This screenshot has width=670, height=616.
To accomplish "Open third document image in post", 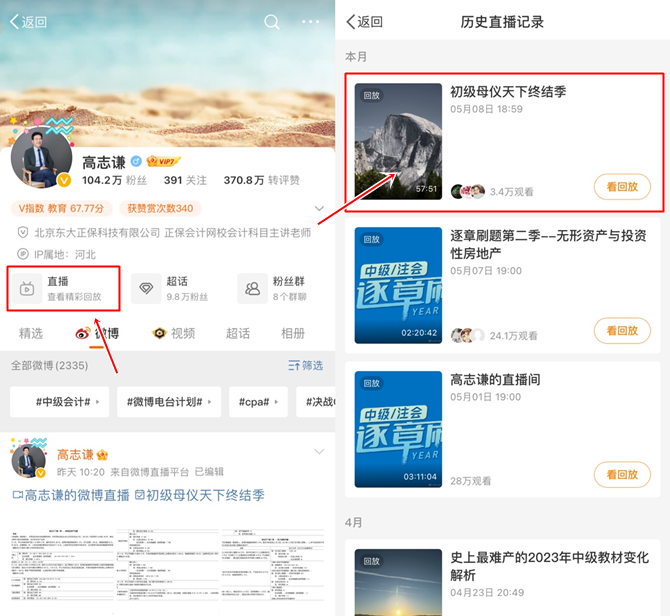I will tap(273, 565).
